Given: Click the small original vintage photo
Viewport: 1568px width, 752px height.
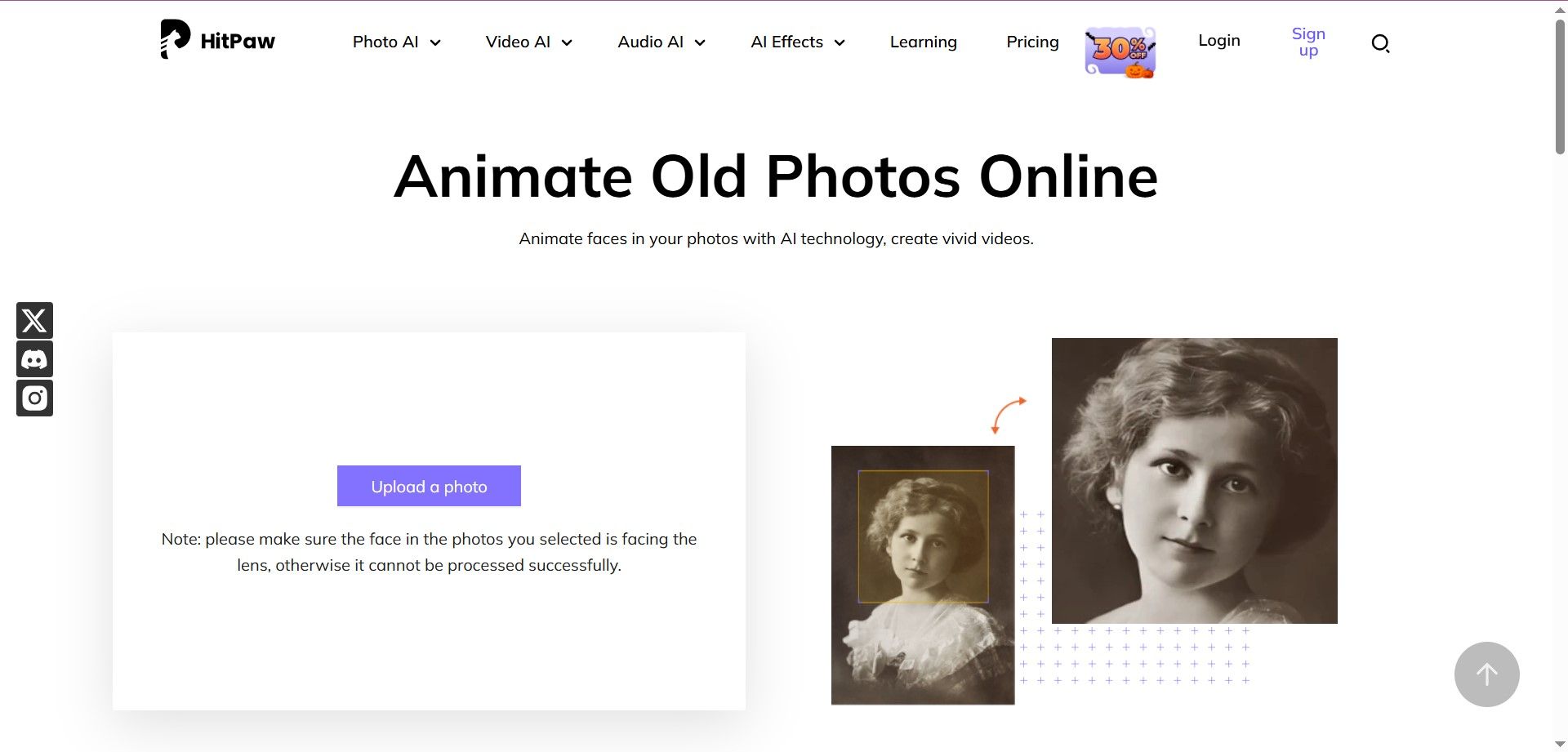Looking at the screenshot, I should 923,575.
